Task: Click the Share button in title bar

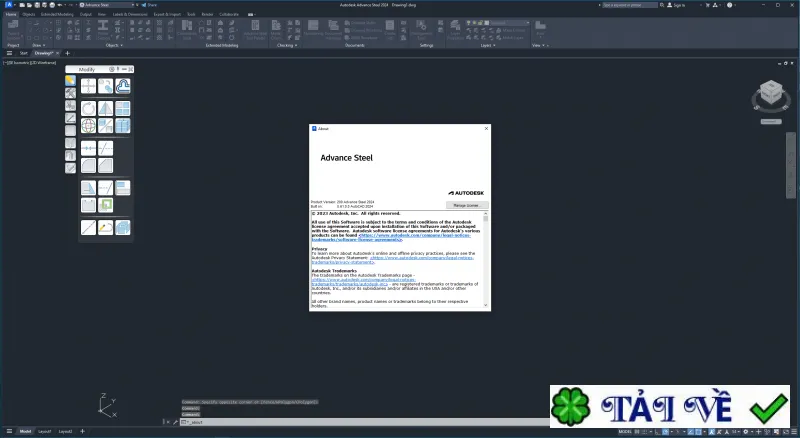Action: [149, 5]
